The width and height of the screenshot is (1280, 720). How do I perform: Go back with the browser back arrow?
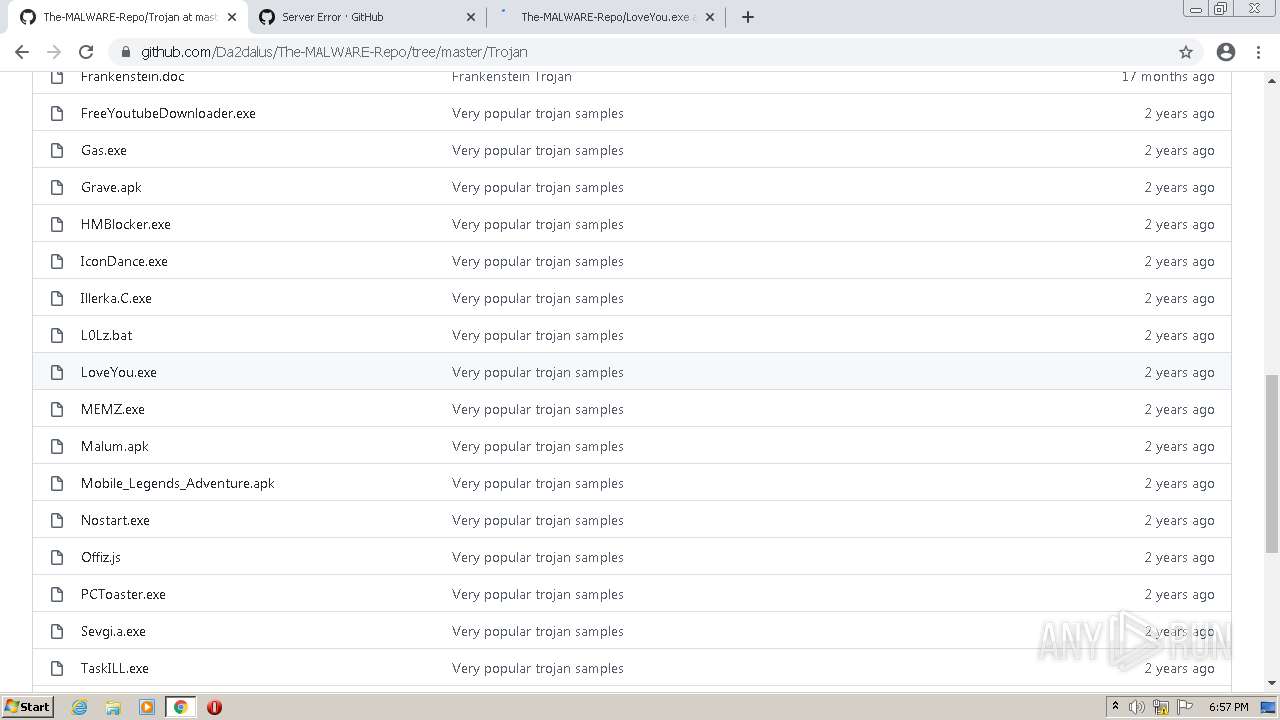[22, 52]
